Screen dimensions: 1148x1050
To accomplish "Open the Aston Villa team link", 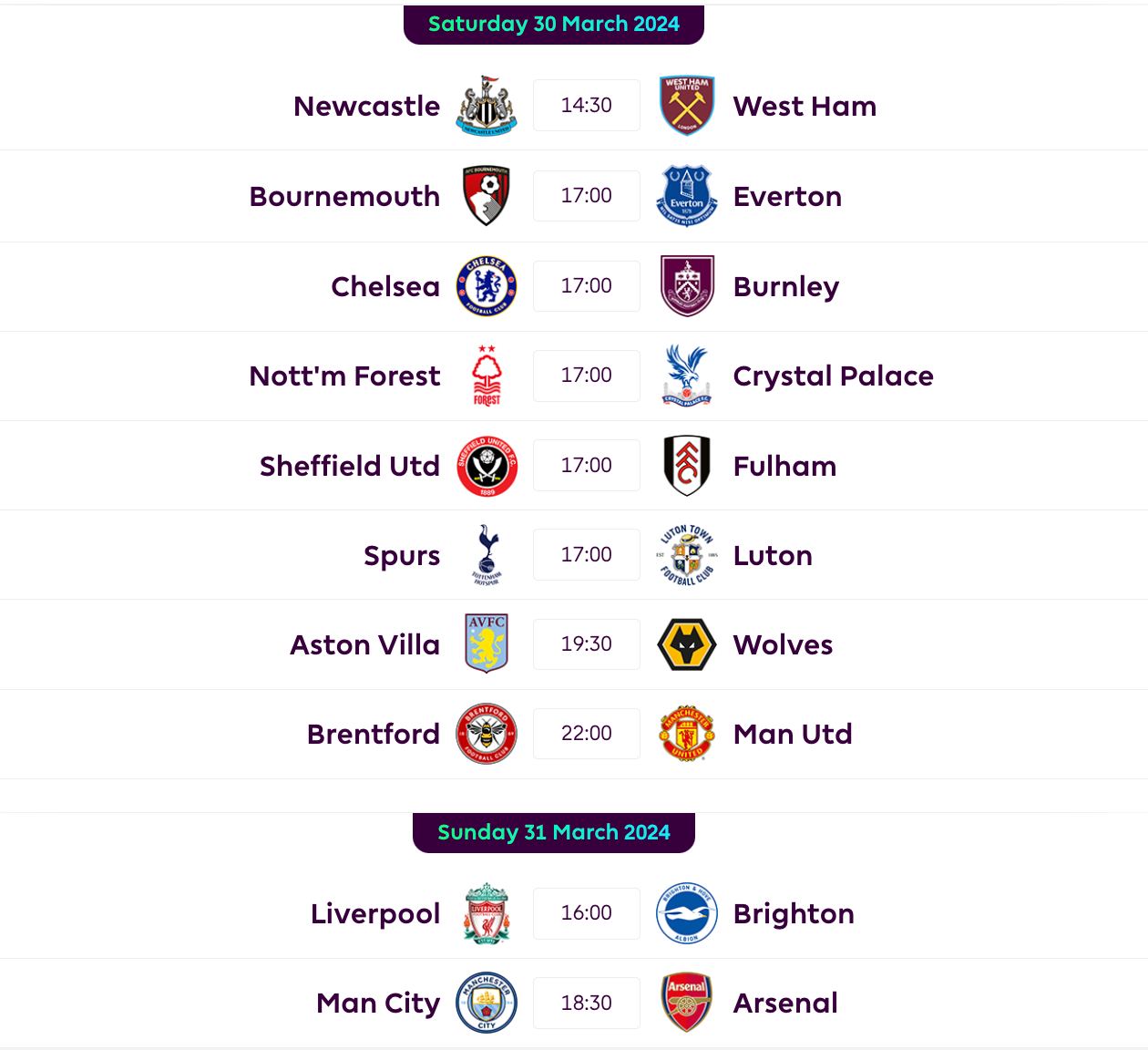I will tap(364, 644).
